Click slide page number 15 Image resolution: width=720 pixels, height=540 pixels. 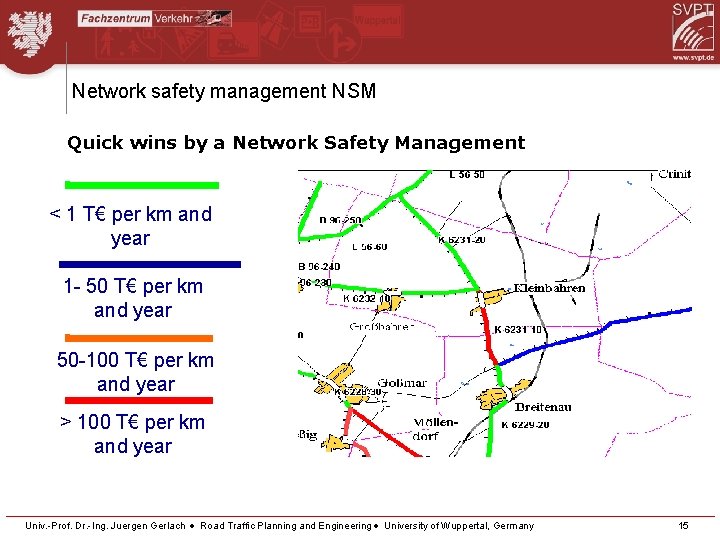tap(684, 526)
